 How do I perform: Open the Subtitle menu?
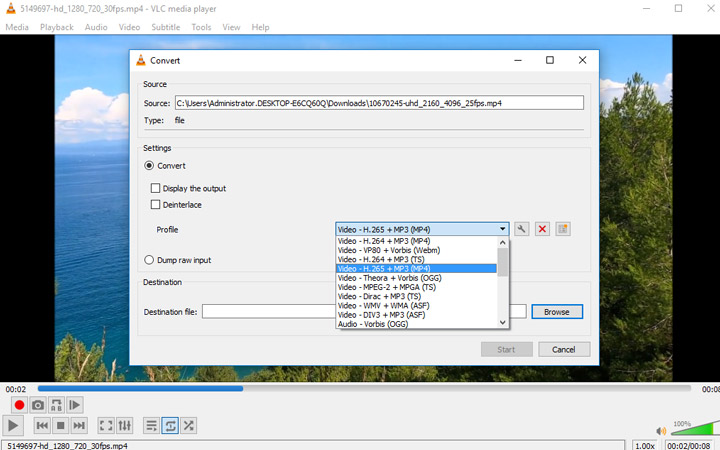tap(166, 27)
